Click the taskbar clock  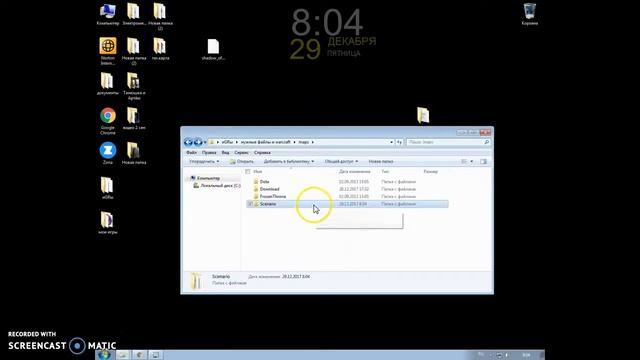[x=527, y=355]
